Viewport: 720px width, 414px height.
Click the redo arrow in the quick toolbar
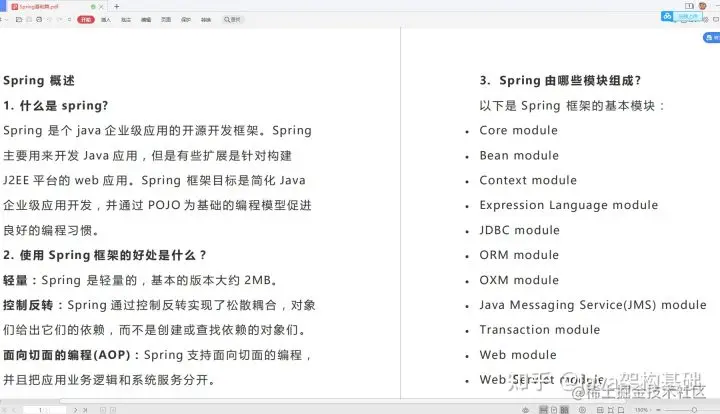(x=60, y=20)
